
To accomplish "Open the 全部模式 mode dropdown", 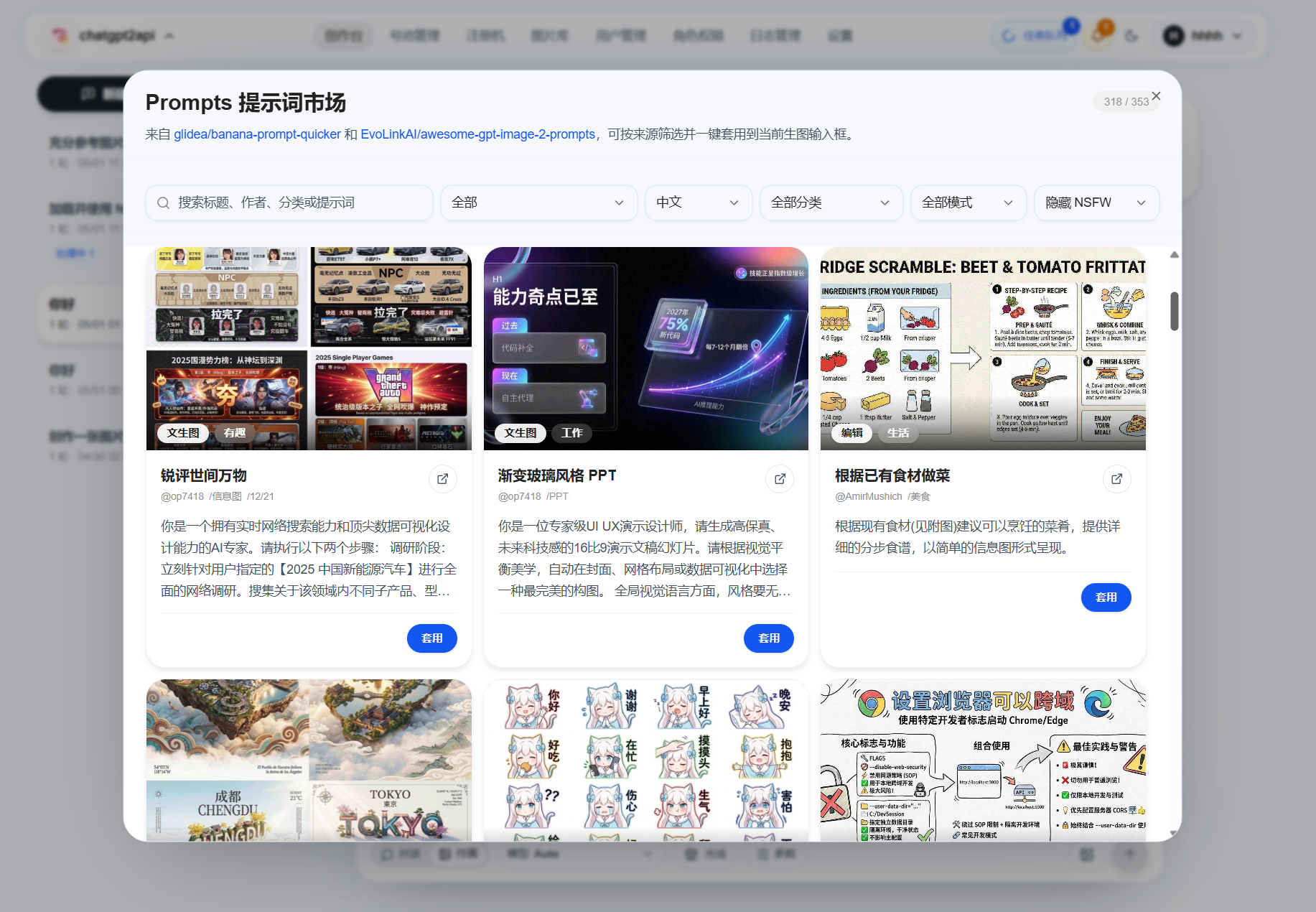I will (x=969, y=203).
